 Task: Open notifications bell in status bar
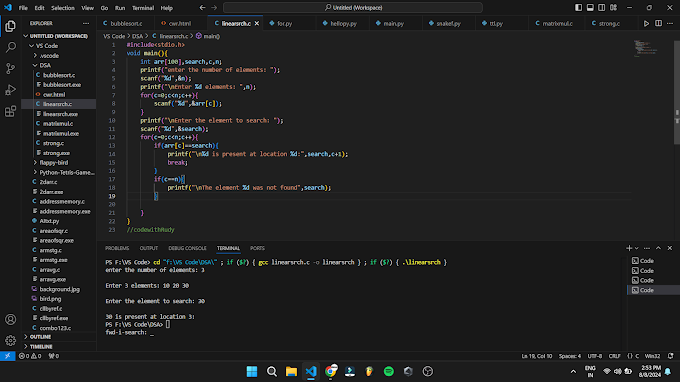coord(670,356)
